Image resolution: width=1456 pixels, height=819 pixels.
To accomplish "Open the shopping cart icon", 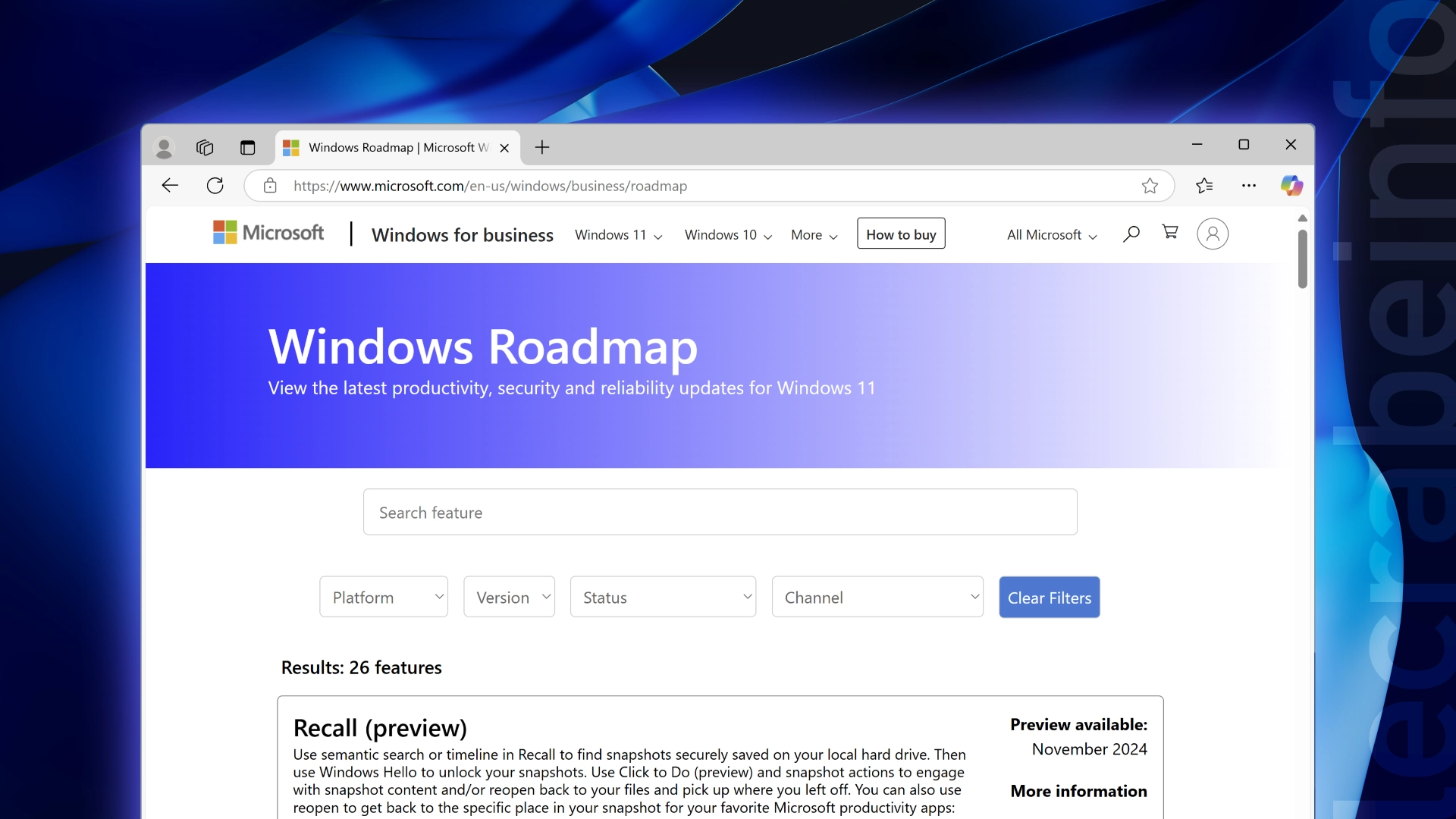I will 1170,232.
